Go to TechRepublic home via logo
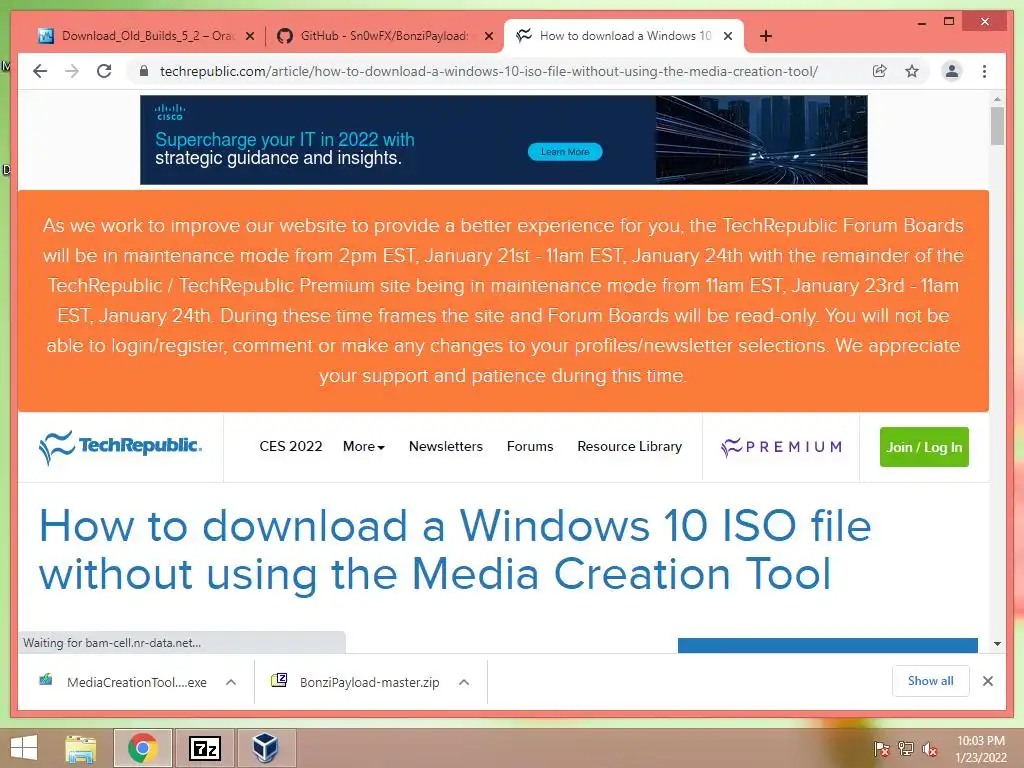The width and height of the screenshot is (1024, 768). pyautogui.click(x=120, y=447)
